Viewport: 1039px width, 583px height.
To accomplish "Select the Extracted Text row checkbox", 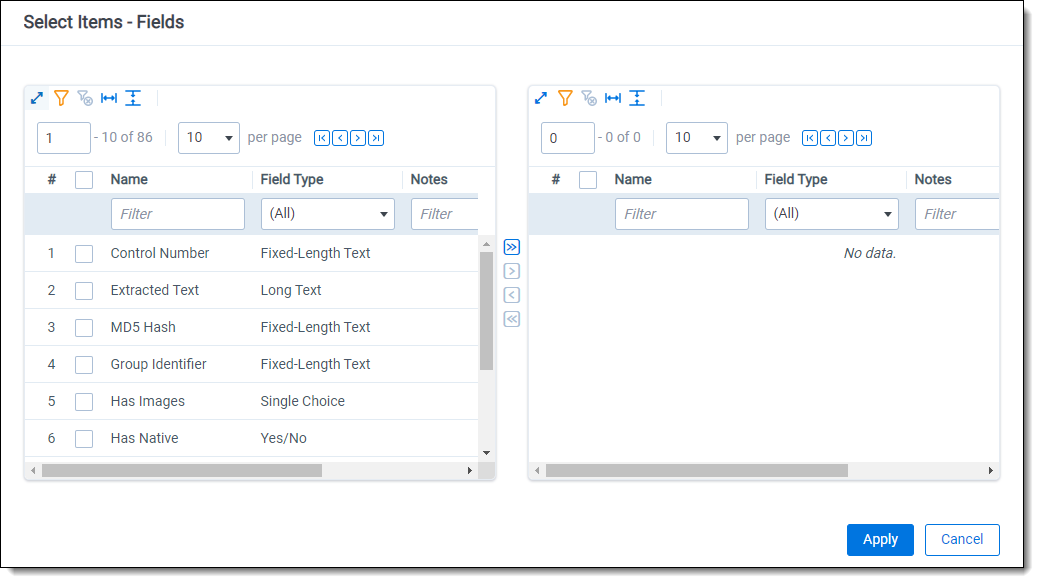I will [x=84, y=291].
